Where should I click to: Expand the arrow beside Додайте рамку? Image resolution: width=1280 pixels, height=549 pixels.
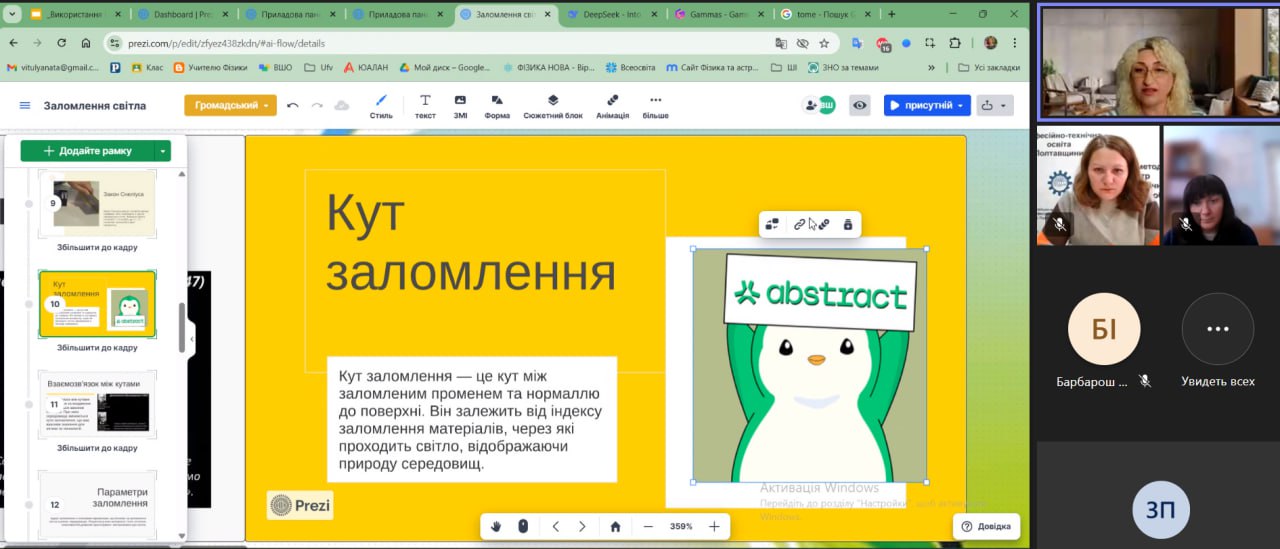(162, 151)
